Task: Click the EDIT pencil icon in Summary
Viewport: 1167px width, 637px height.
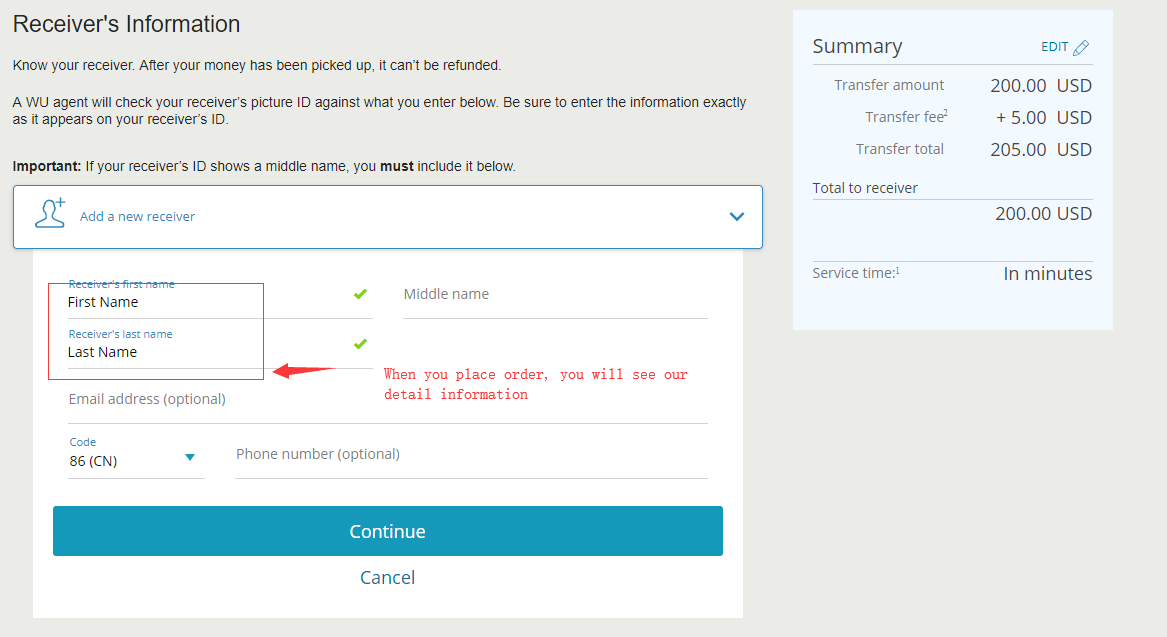Action: tap(1081, 48)
